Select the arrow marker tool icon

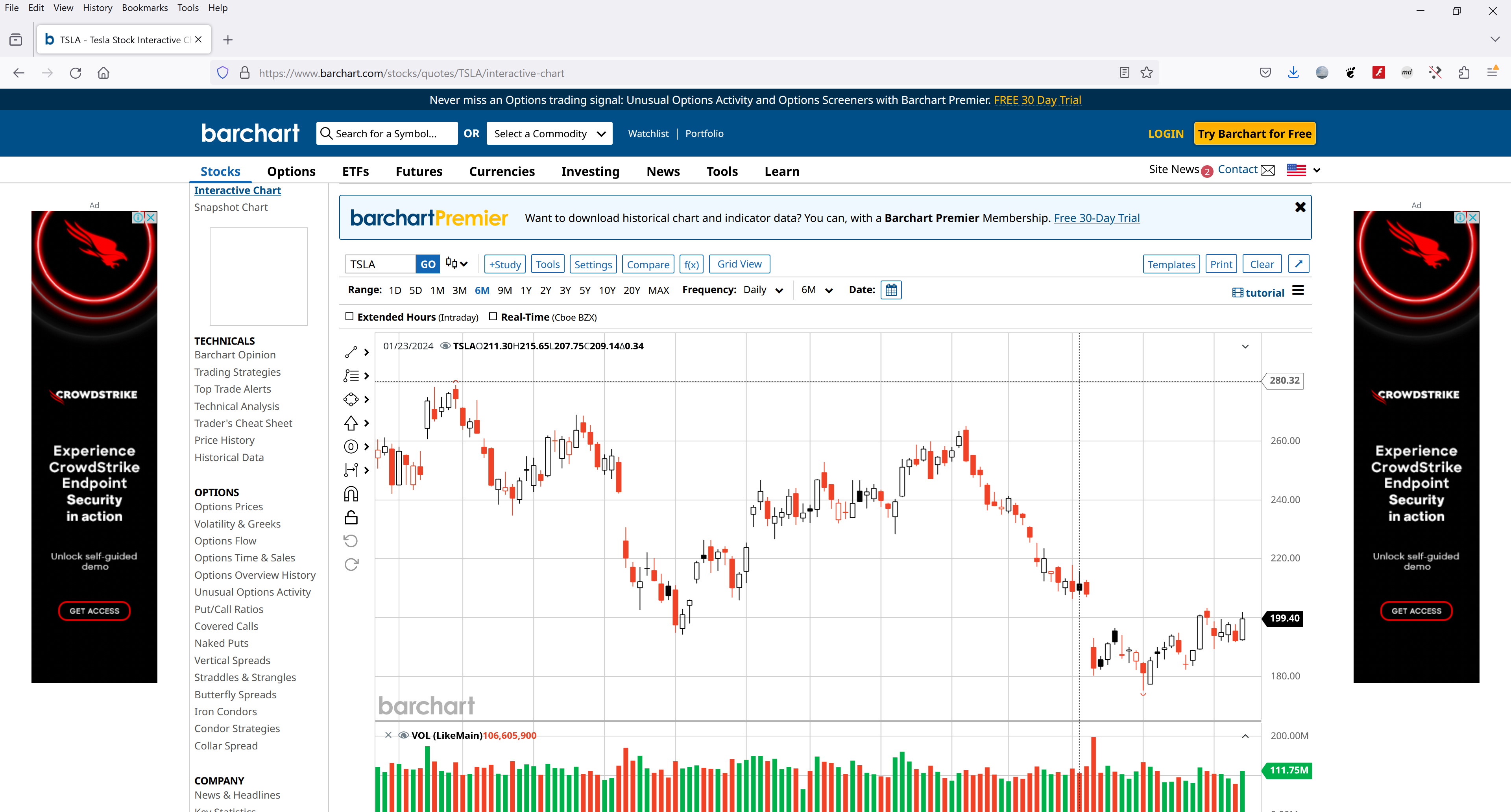[x=351, y=423]
